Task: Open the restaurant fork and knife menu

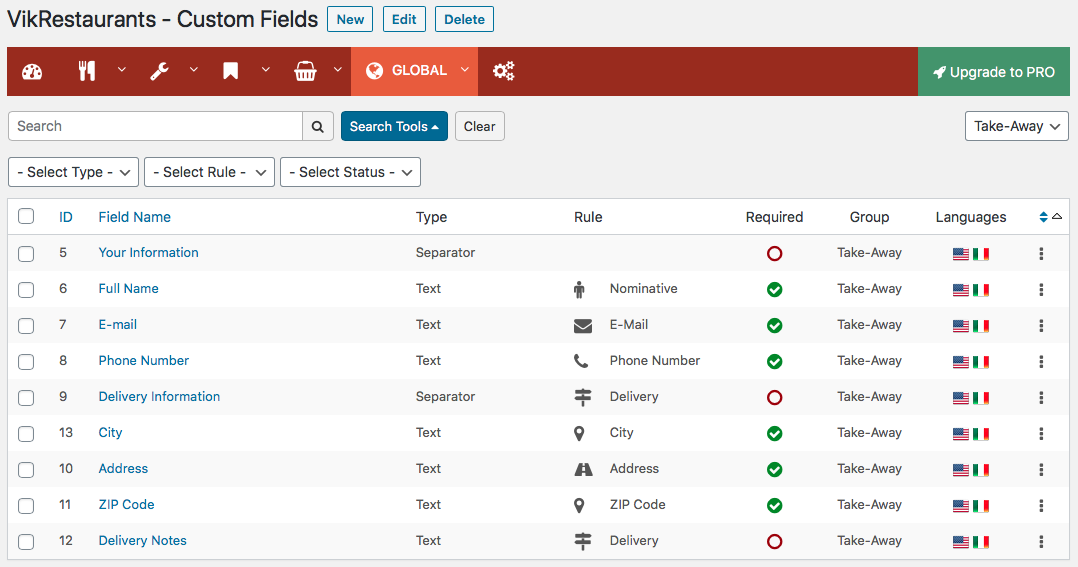Action: pos(87,71)
